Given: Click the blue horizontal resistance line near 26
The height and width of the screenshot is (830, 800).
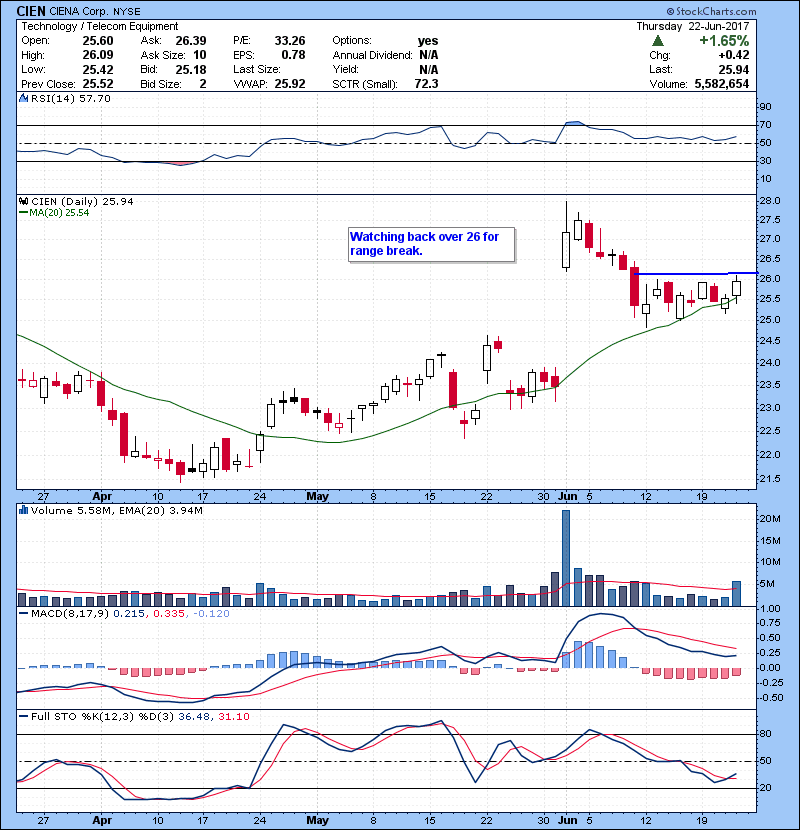Looking at the screenshot, I should (696, 274).
